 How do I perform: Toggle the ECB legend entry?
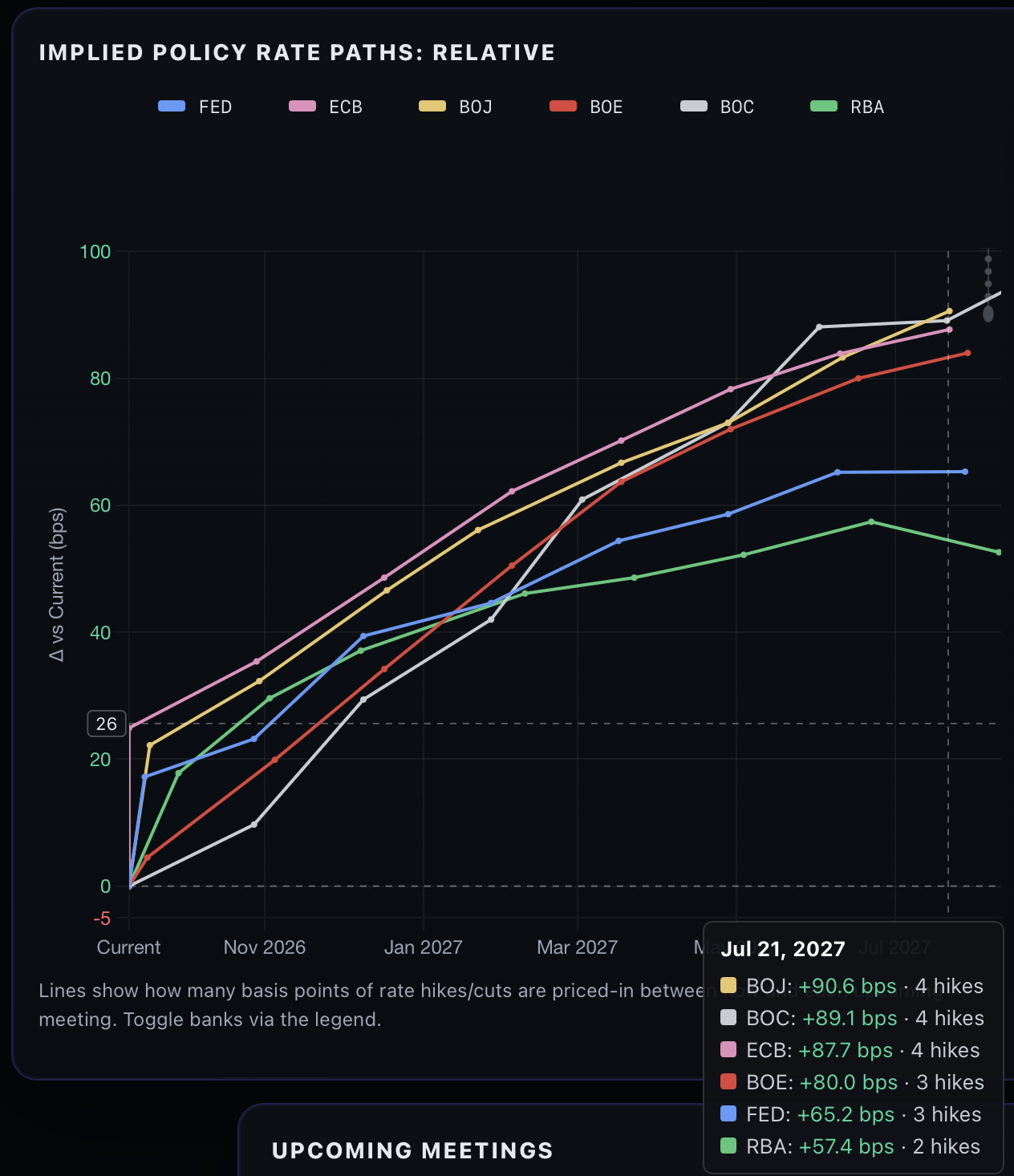pyautogui.click(x=326, y=107)
